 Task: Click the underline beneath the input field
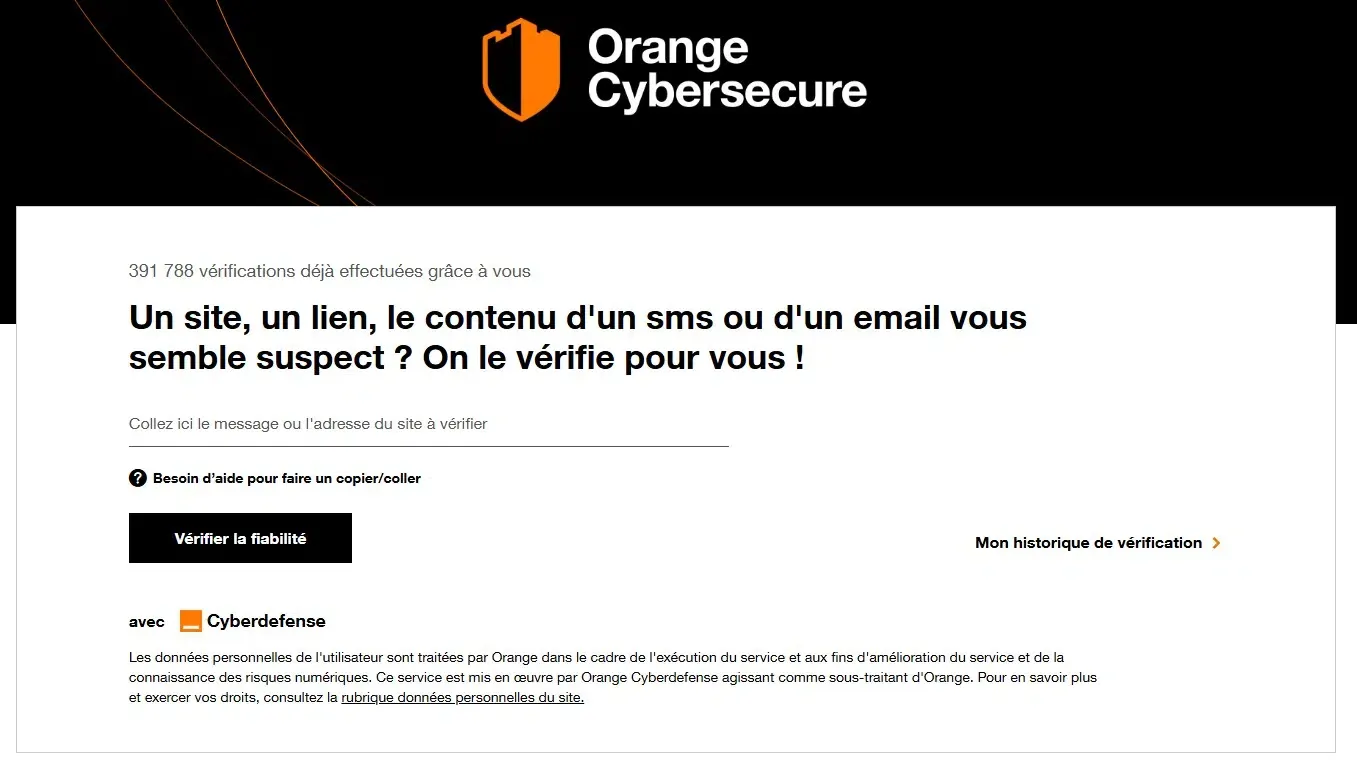click(x=428, y=446)
